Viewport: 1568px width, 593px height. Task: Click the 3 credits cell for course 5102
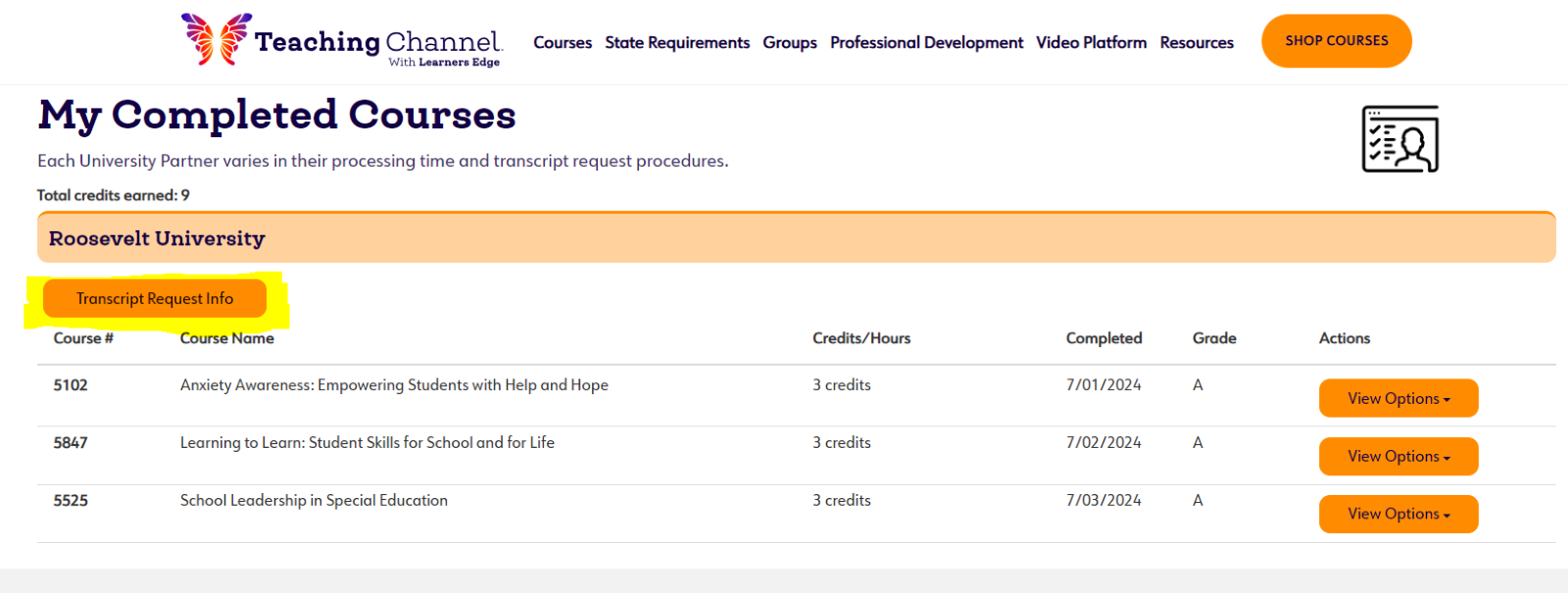842,385
